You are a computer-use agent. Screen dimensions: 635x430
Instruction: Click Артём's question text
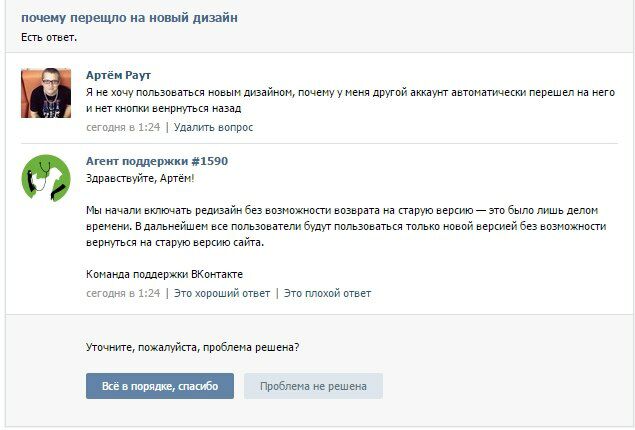click(x=350, y=100)
